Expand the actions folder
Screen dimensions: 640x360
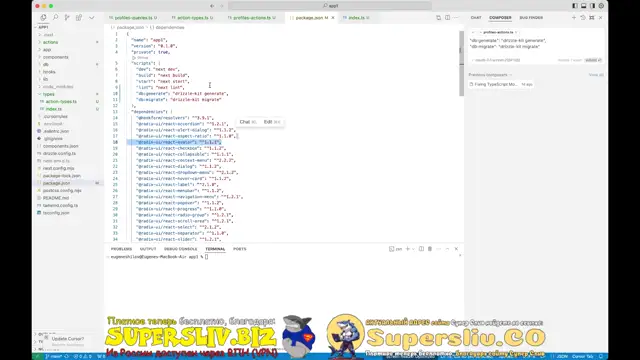(x=50, y=42)
